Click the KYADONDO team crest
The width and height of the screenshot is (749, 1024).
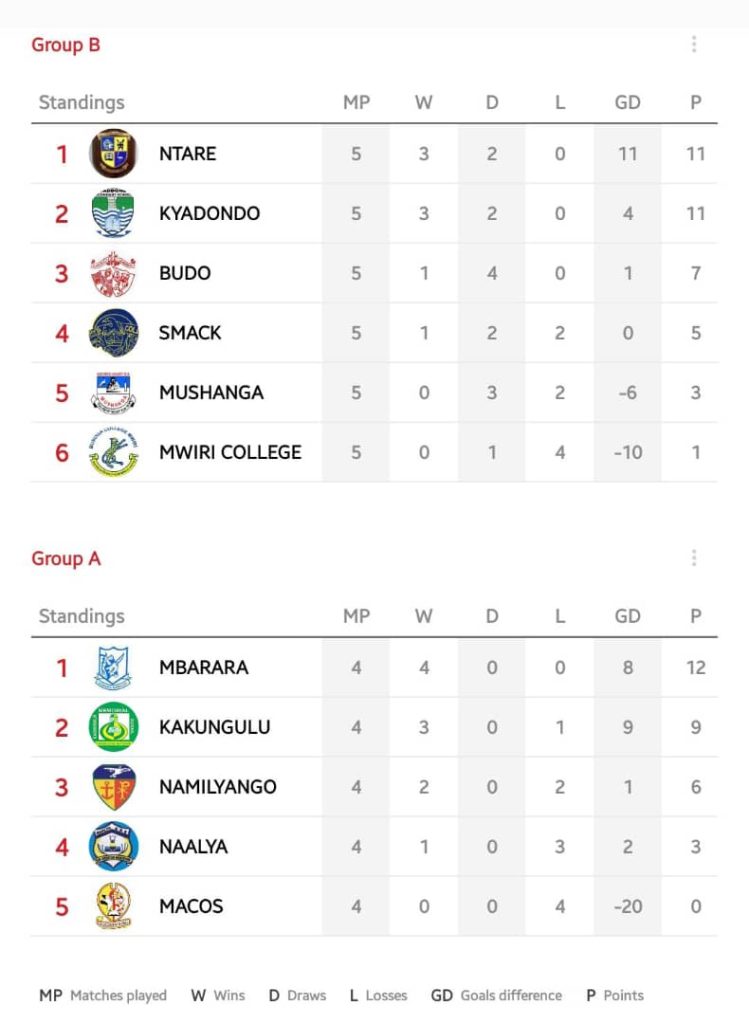tap(114, 213)
